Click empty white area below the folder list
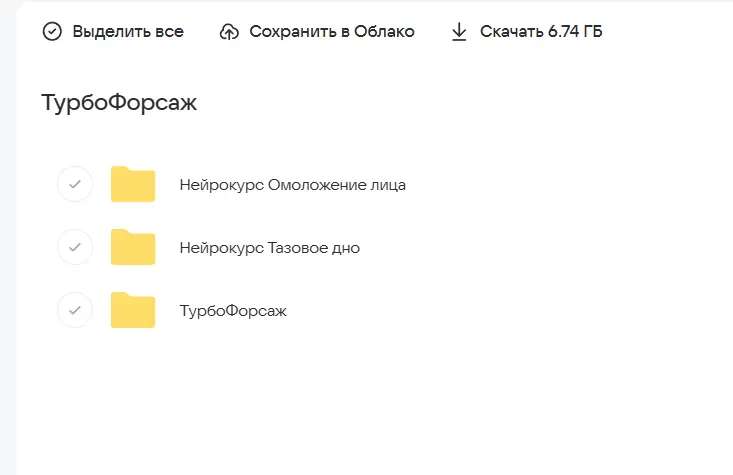This screenshot has width=733, height=475. coord(374,402)
